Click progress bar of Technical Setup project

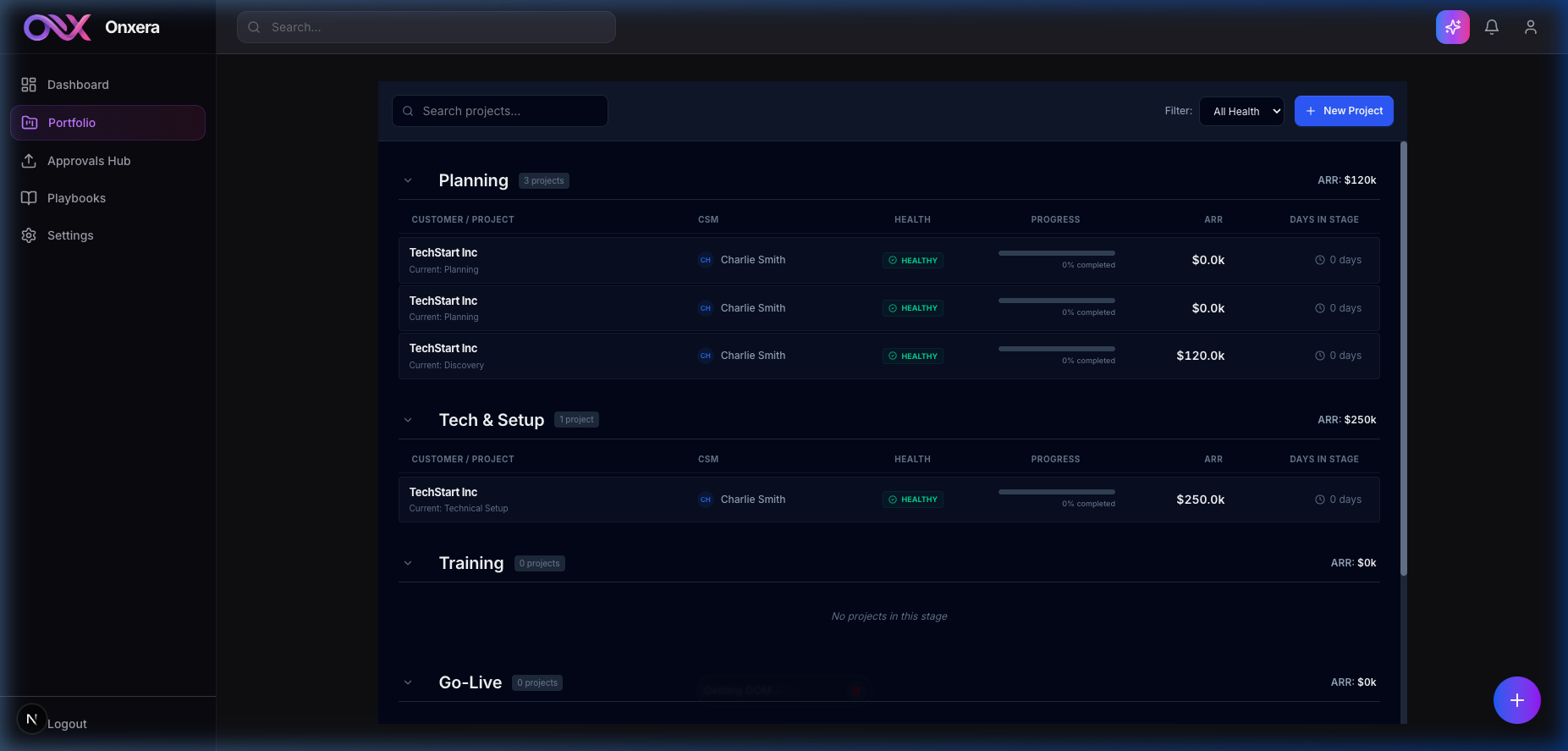coord(1056,492)
